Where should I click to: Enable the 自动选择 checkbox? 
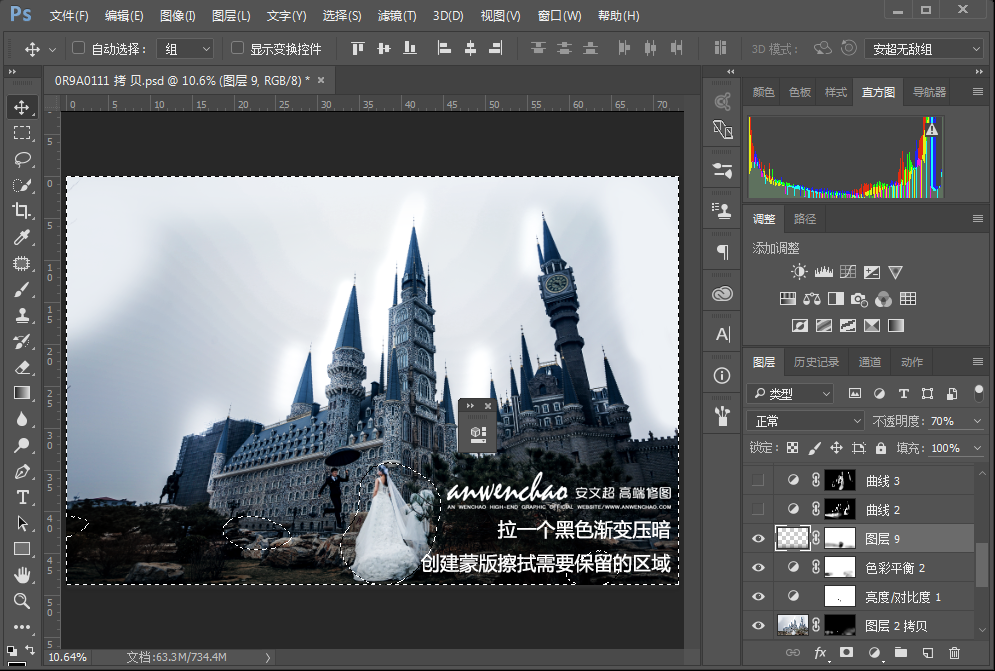pos(79,48)
